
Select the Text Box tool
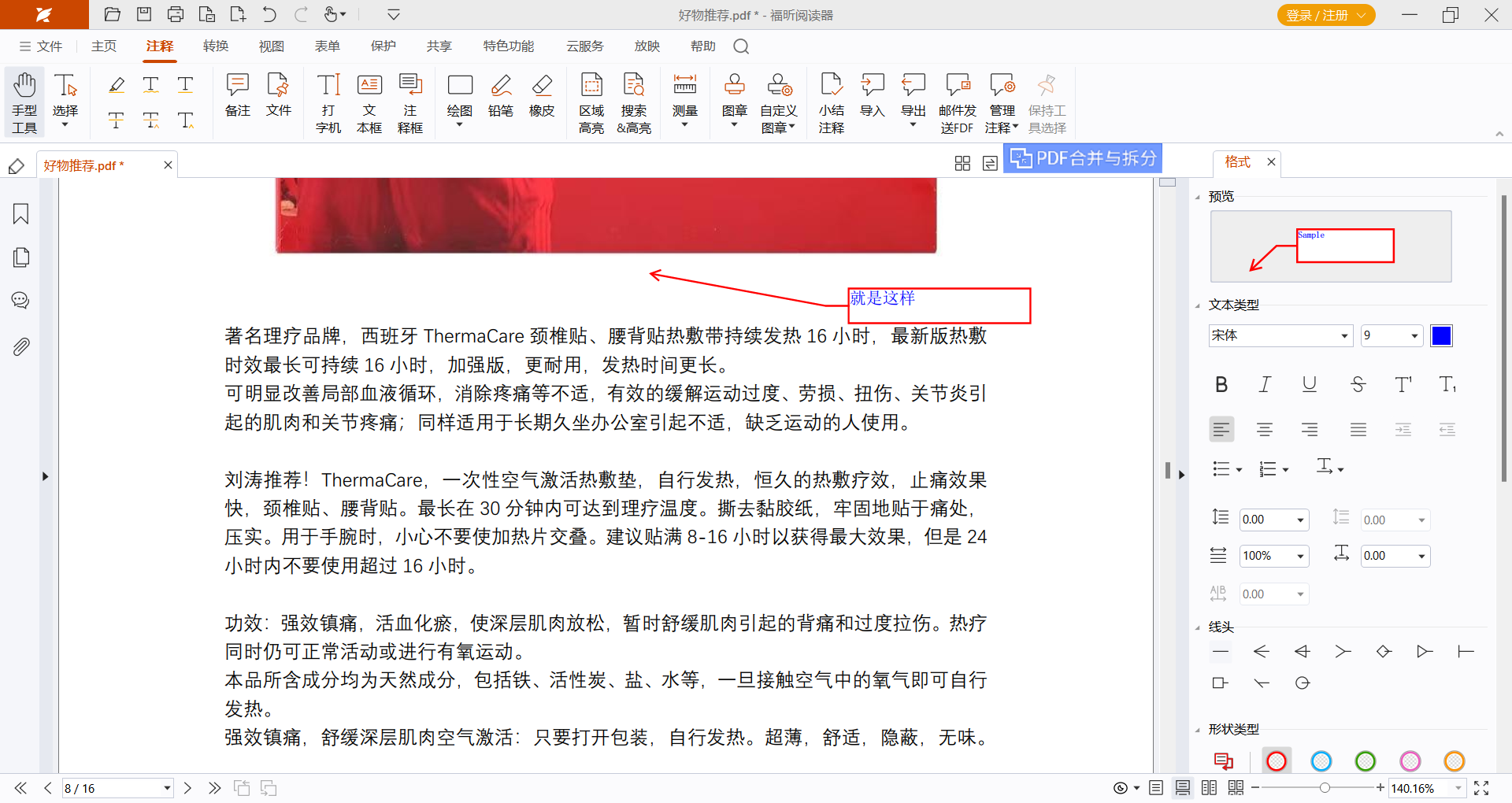[369, 103]
